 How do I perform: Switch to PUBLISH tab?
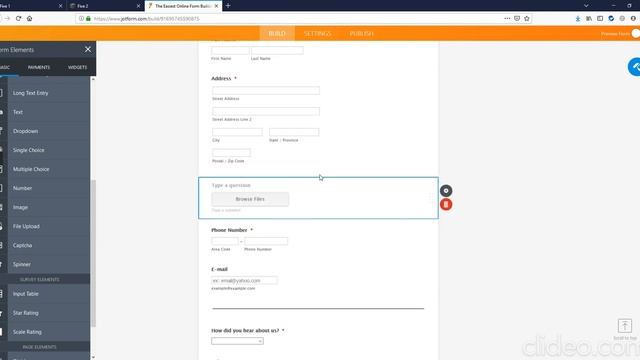[x=361, y=33]
